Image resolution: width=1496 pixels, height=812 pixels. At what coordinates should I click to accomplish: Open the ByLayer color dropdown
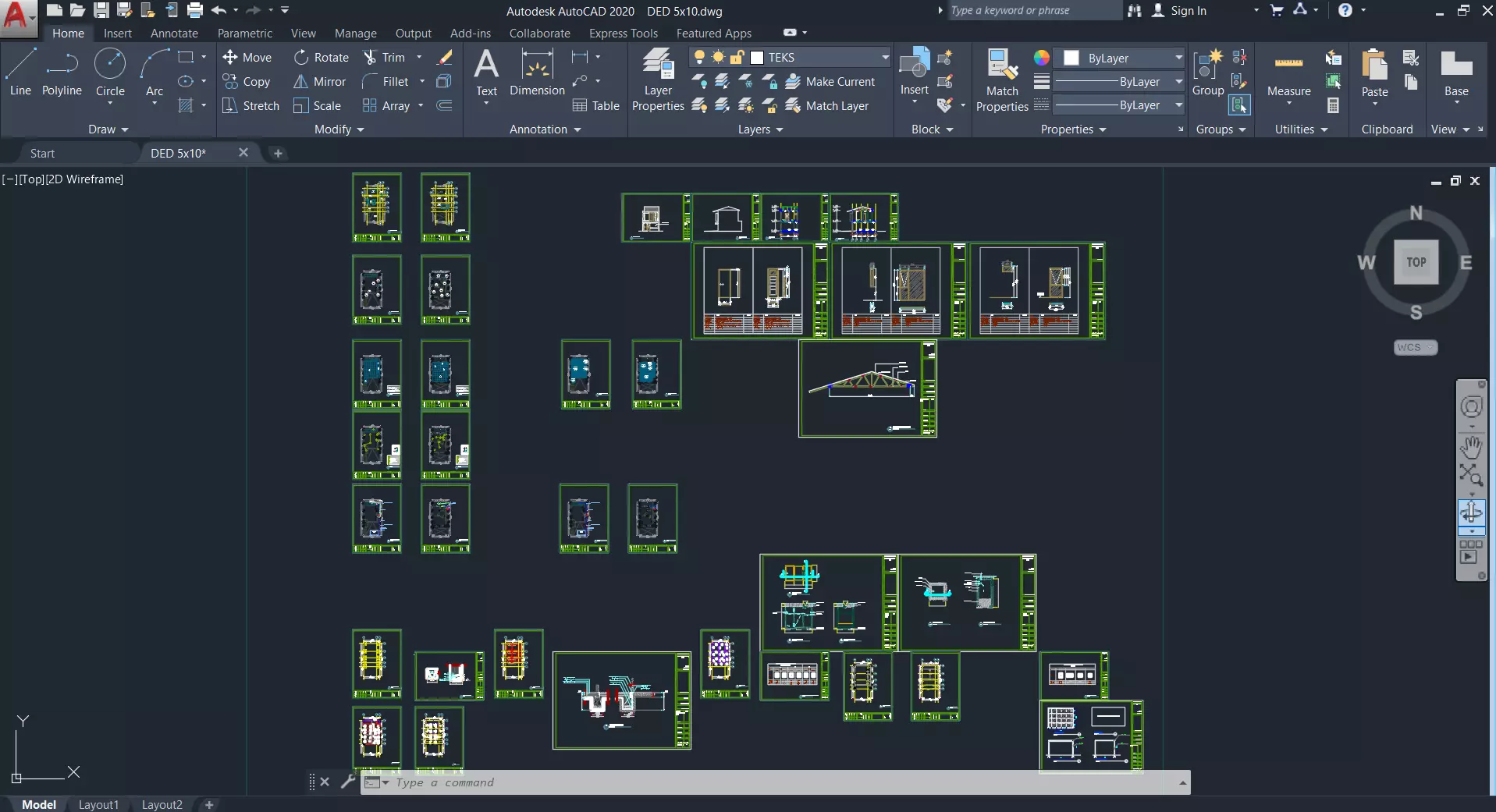(1178, 58)
